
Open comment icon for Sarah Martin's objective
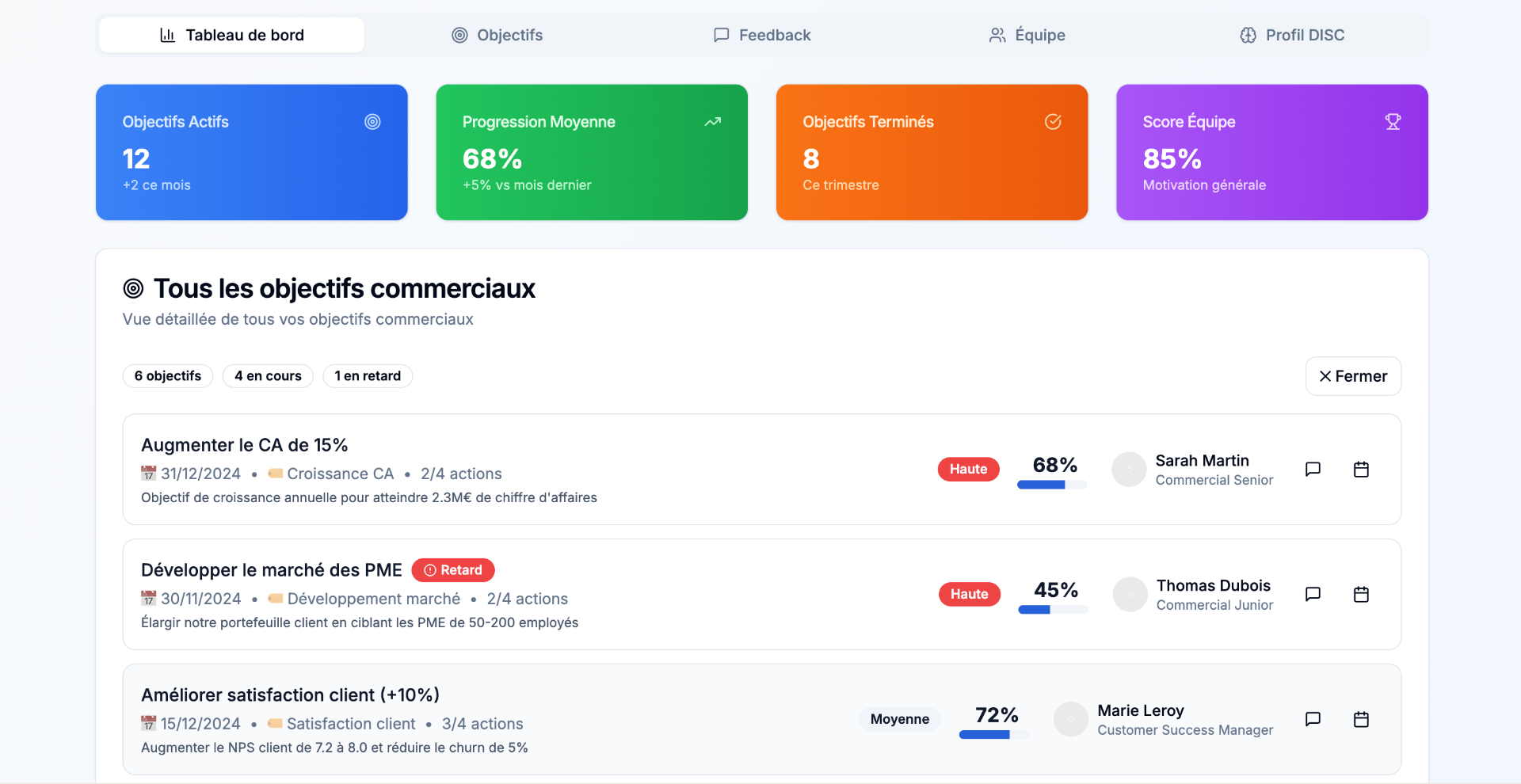click(1313, 469)
